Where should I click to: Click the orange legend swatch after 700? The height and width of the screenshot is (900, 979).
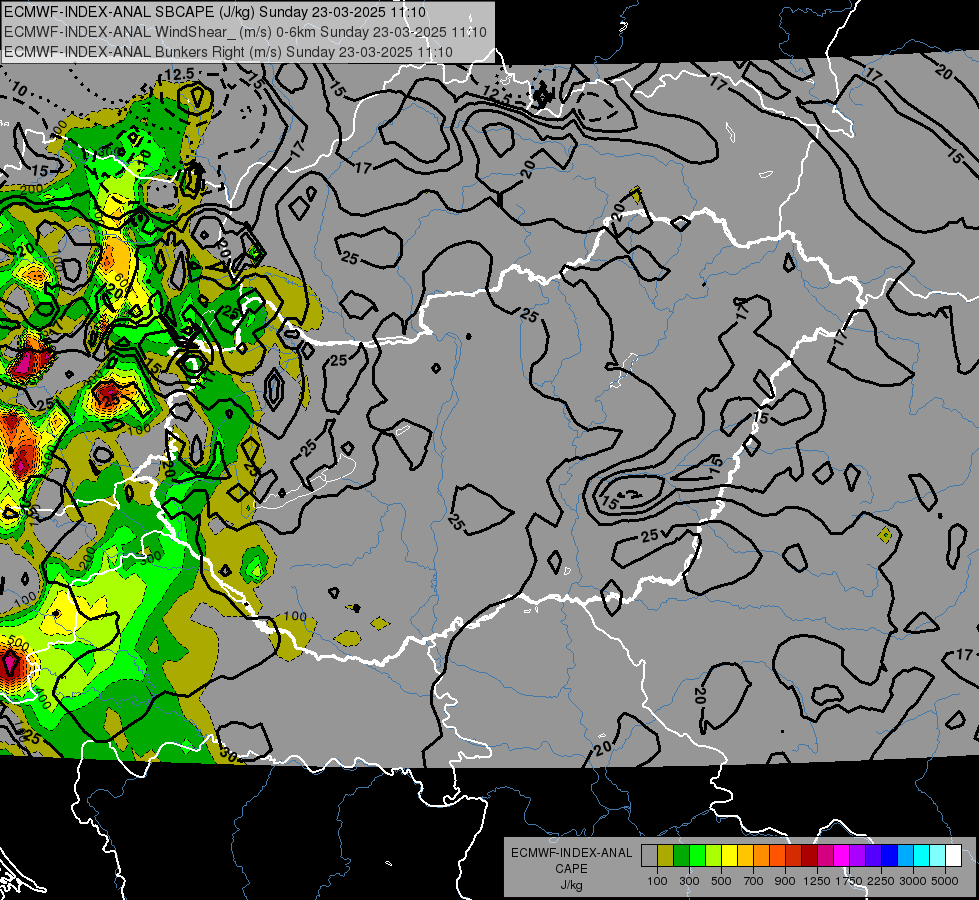[762, 855]
